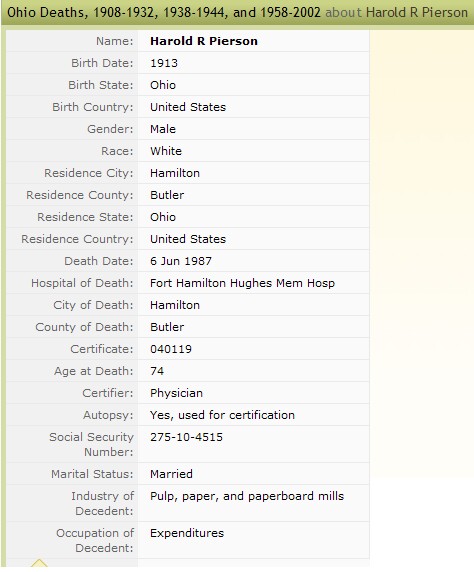This screenshot has width=474, height=572.
Task: Click the Marital Status value Married
Action: (x=171, y=474)
